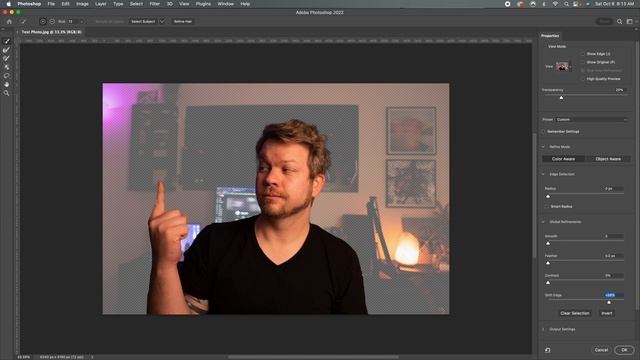Open the Preset Custom dropdown

[592, 120]
